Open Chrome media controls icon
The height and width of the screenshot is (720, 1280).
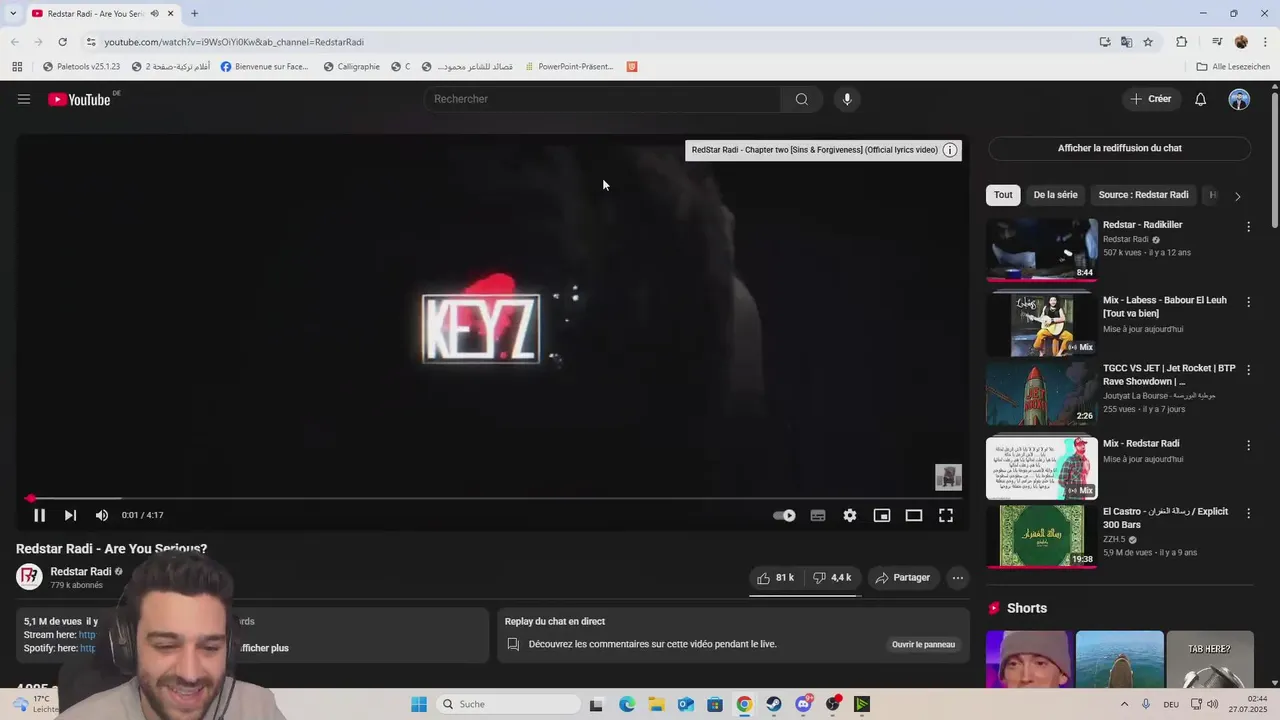1217,42
